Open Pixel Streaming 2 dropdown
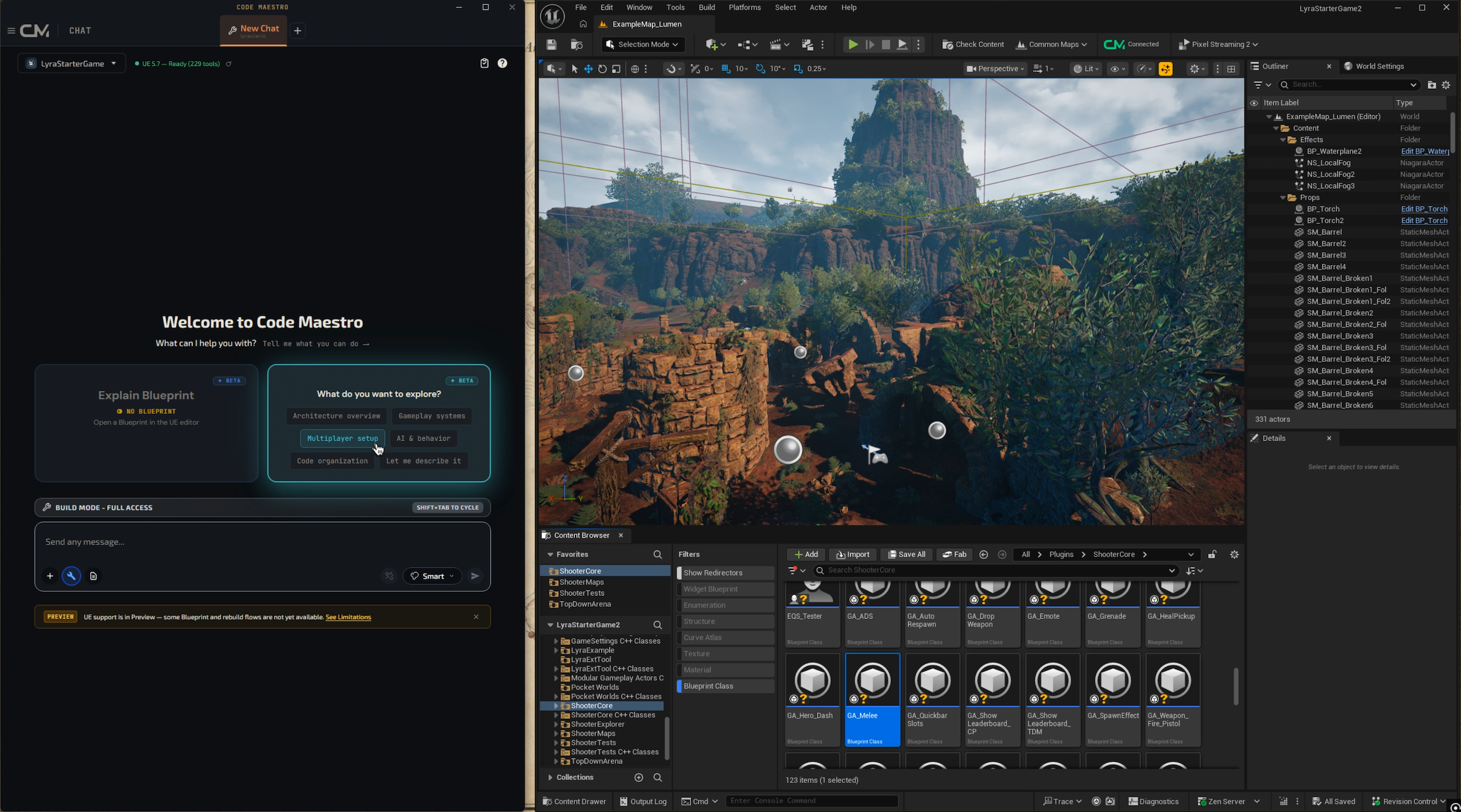1461x812 pixels. 1218,44
